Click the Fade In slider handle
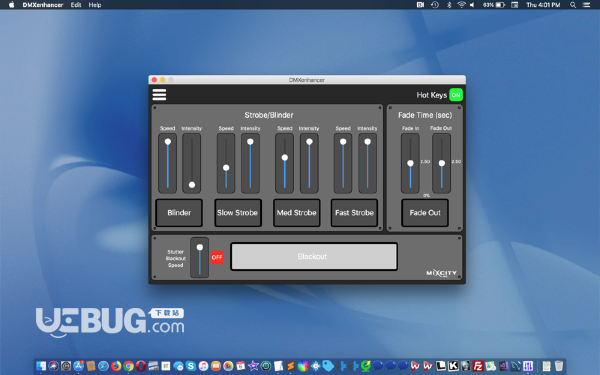The height and width of the screenshot is (375, 600). point(410,163)
